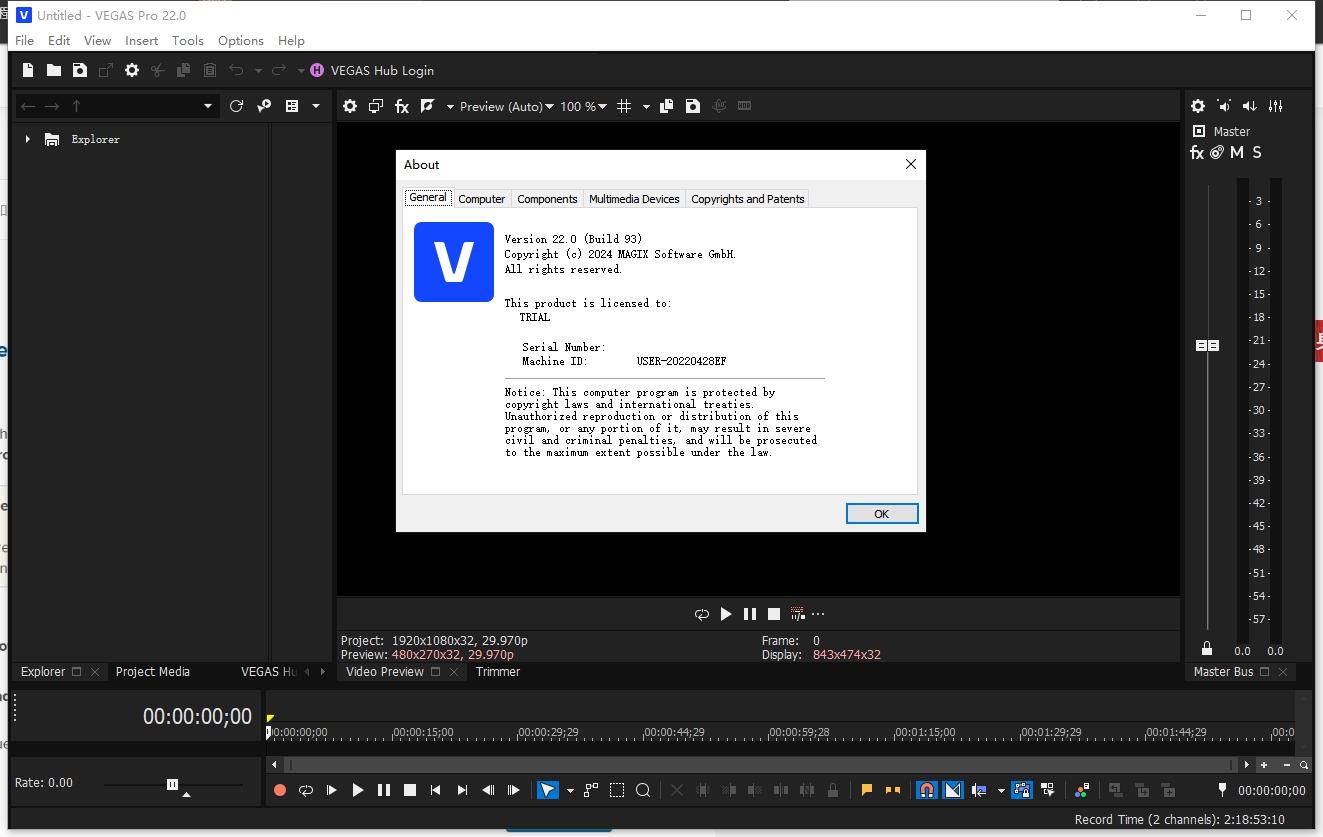Screen dimensions: 1323x837
Task: Open Master Bus FX
Action: click(x=1197, y=153)
